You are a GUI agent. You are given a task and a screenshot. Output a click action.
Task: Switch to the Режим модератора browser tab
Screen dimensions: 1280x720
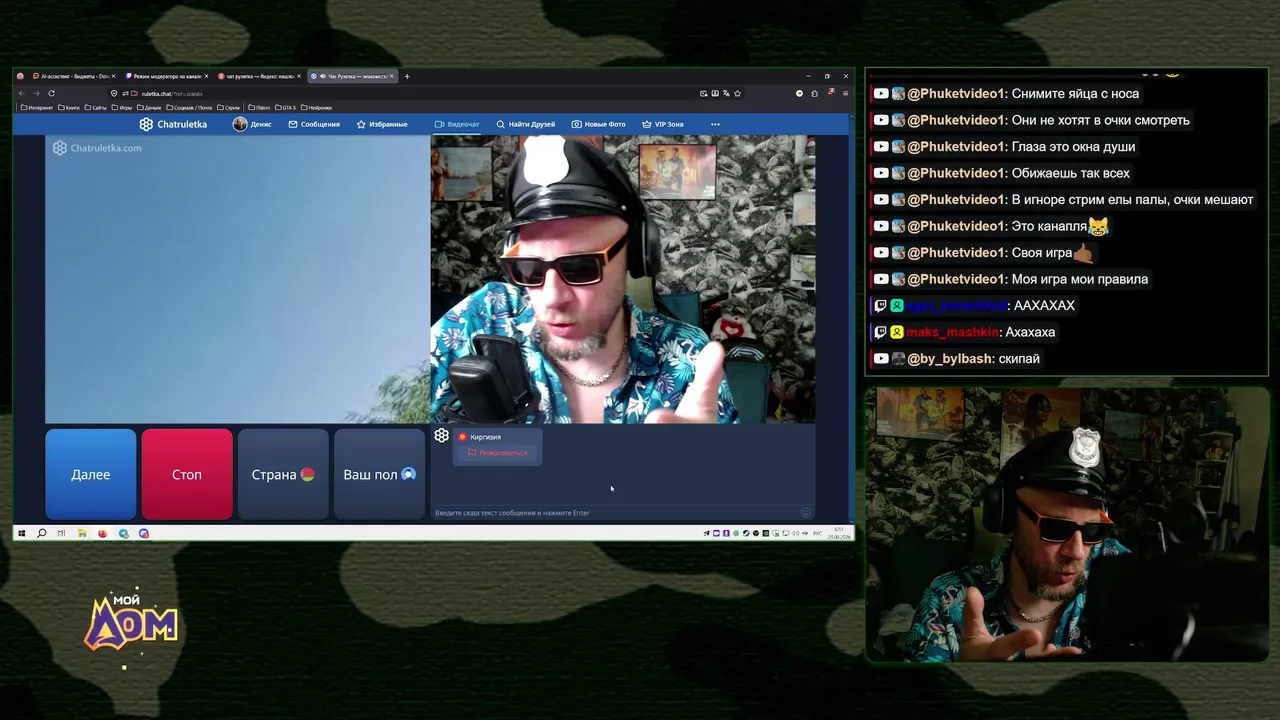click(166, 76)
